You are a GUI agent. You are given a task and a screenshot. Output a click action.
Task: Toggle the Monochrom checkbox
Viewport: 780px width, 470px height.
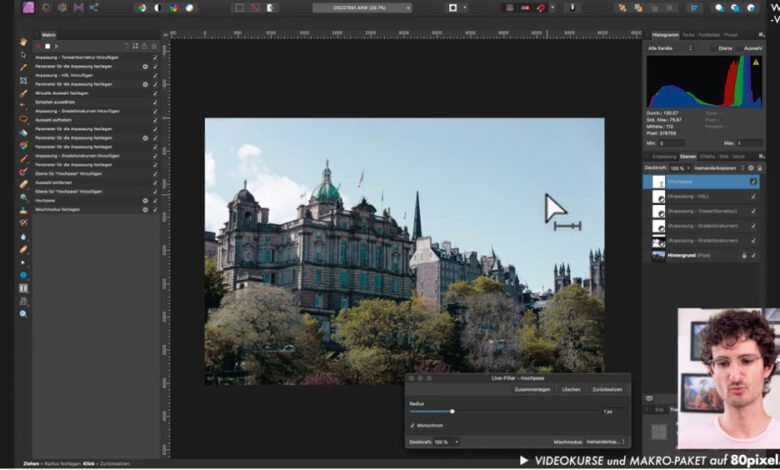click(413, 425)
